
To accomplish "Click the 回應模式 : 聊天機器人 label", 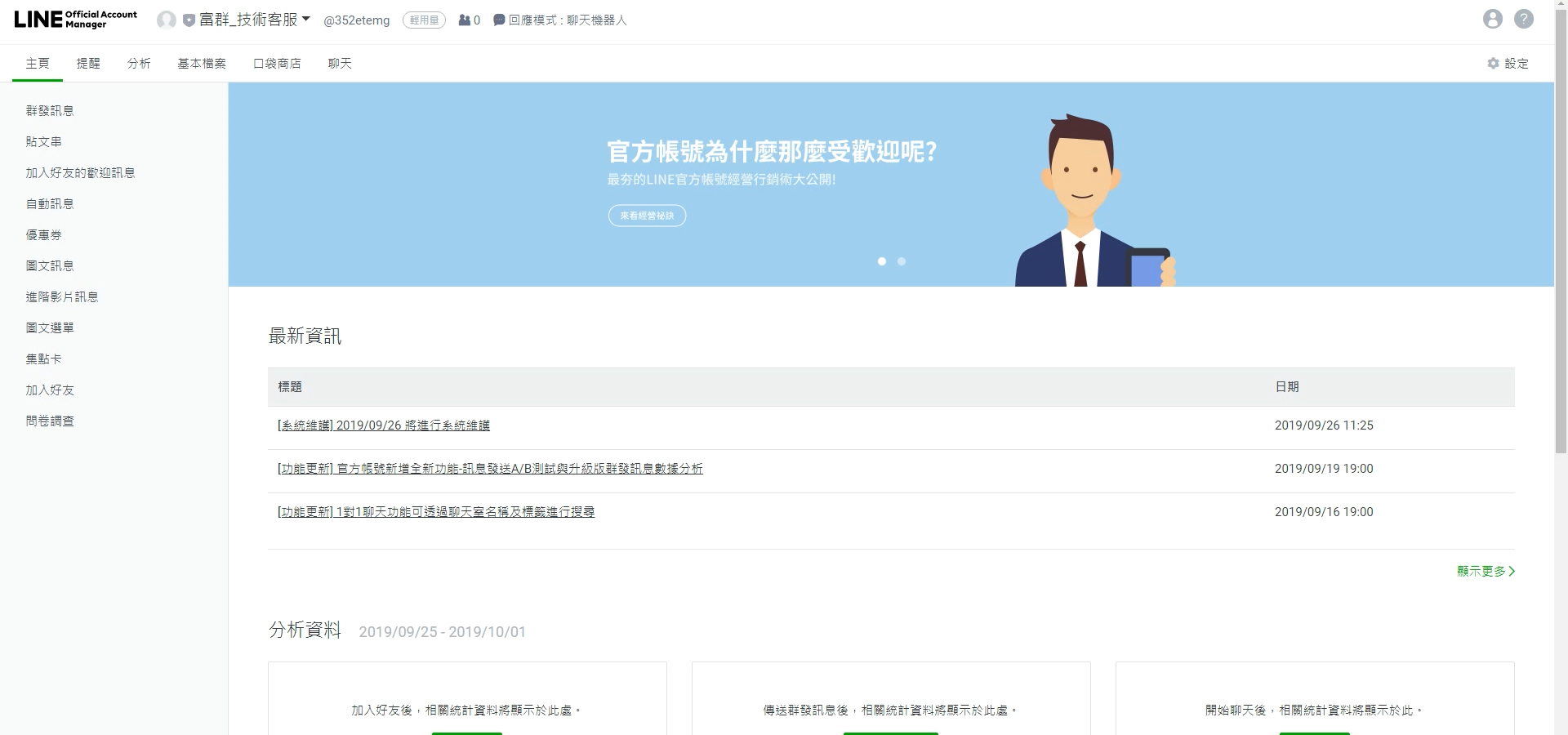I will [568, 20].
